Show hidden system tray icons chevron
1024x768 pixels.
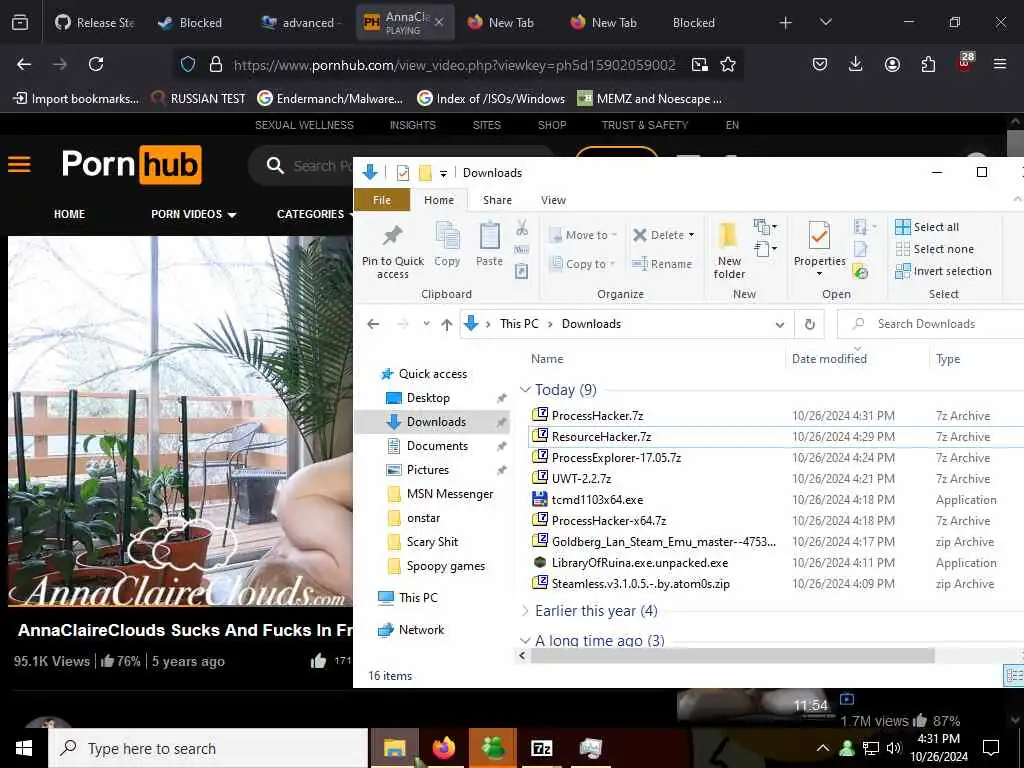[x=823, y=748]
